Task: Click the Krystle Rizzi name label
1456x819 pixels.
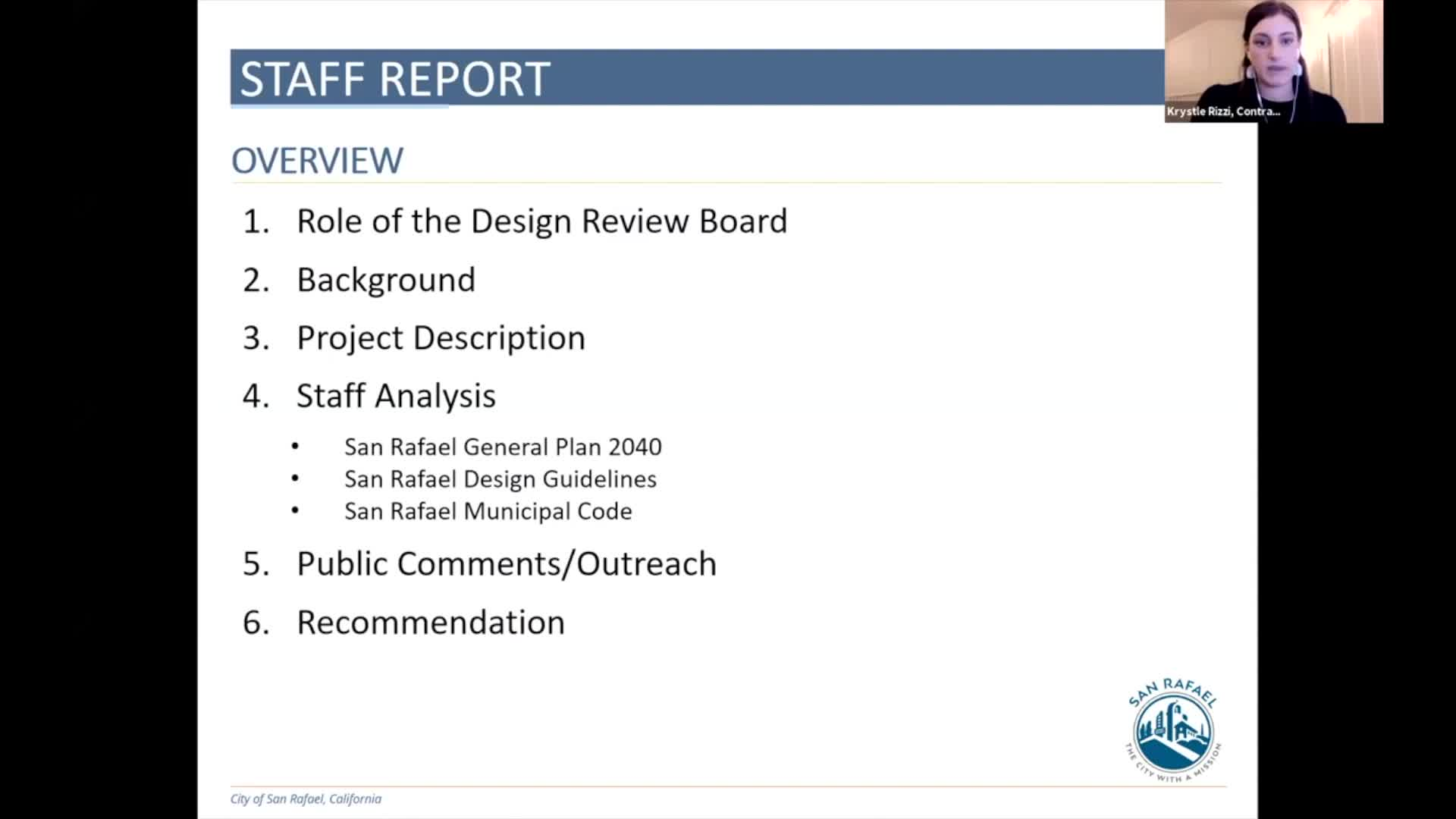Action: [x=1222, y=111]
